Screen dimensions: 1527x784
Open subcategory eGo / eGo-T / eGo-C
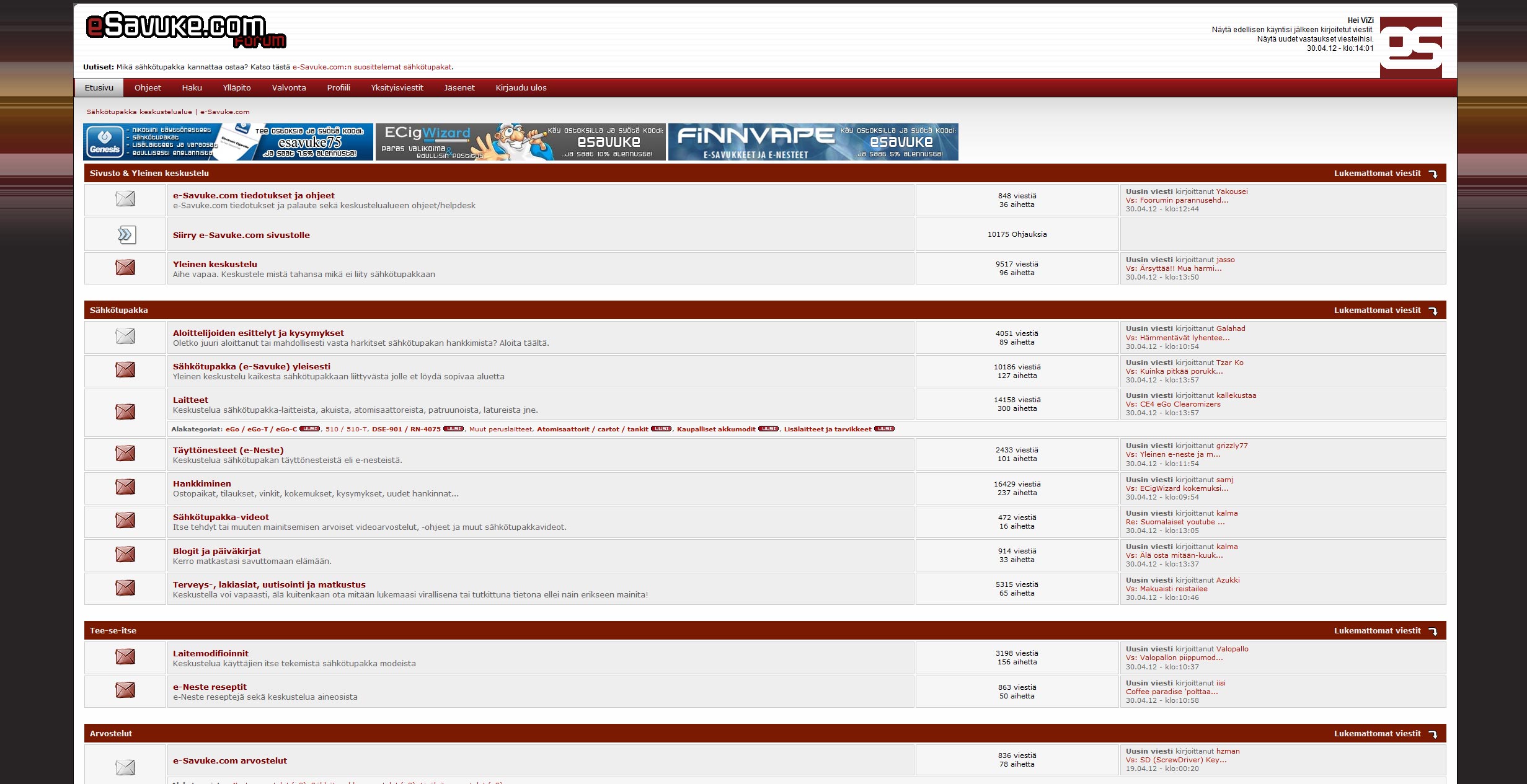click(261, 429)
